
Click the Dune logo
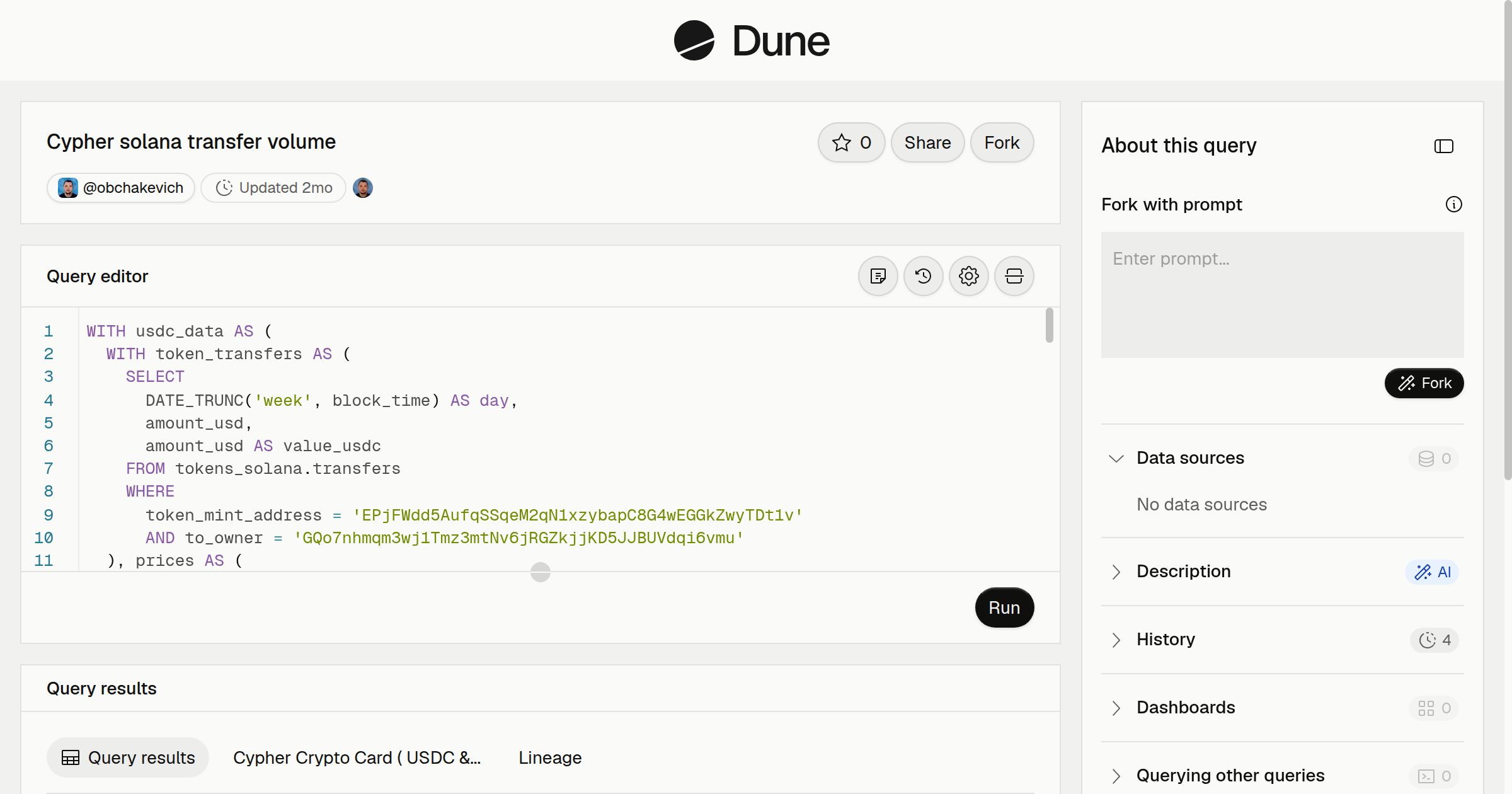752,40
